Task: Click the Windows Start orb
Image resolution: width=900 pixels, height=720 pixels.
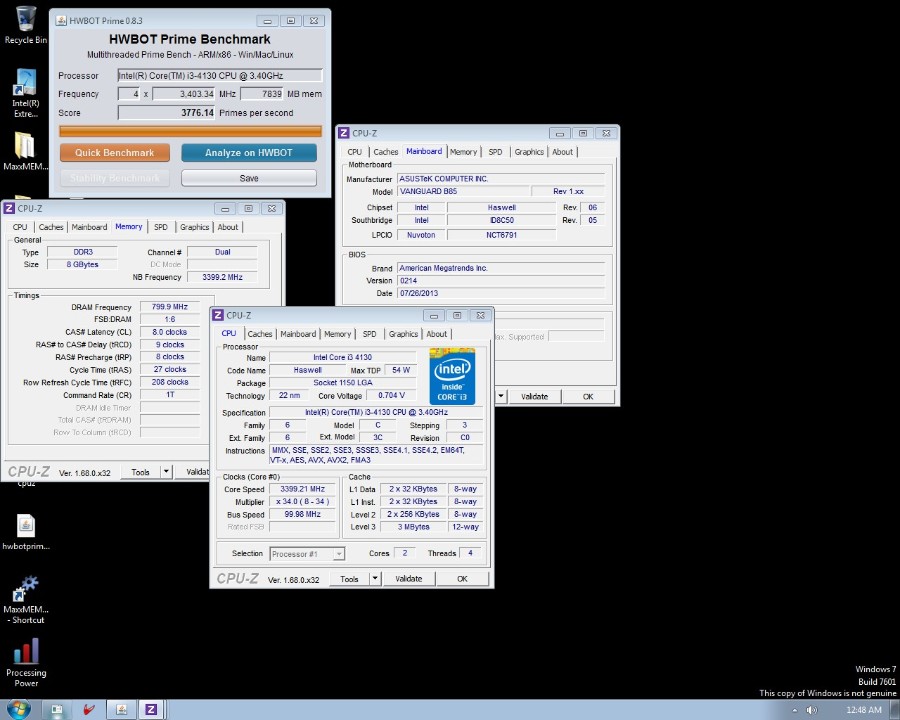Action: pyautogui.click(x=18, y=709)
